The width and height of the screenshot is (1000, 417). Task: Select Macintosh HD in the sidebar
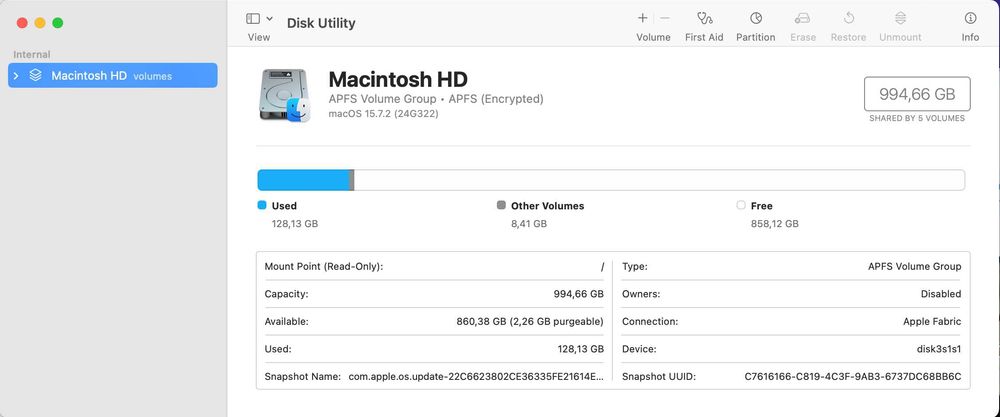pyautogui.click(x=89, y=76)
